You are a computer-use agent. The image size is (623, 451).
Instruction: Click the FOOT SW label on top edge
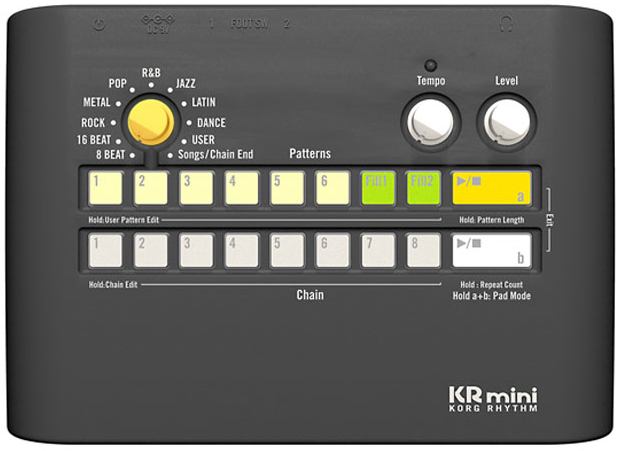point(250,24)
